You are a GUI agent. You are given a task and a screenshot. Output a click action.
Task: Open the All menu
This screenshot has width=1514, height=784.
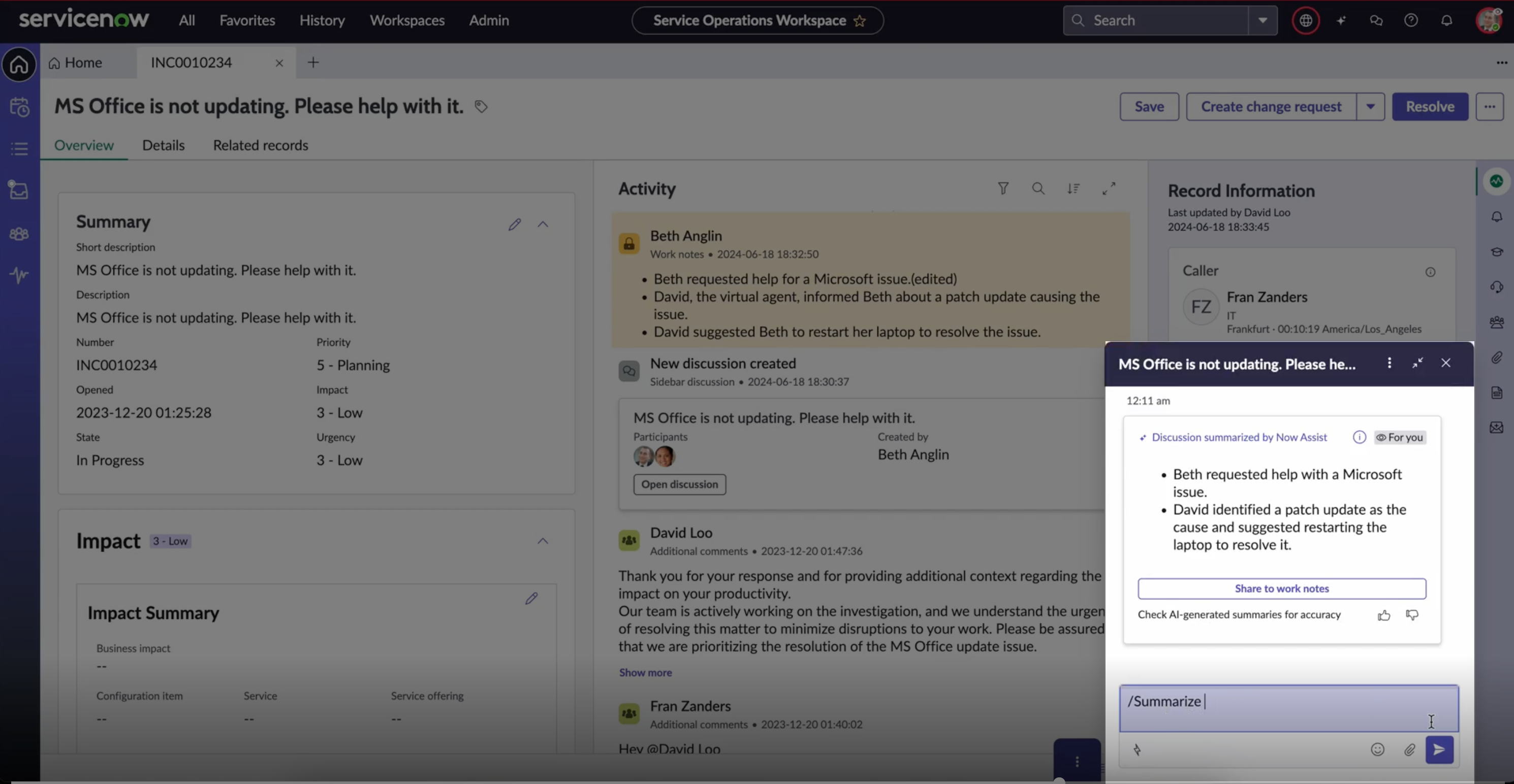click(187, 20)
